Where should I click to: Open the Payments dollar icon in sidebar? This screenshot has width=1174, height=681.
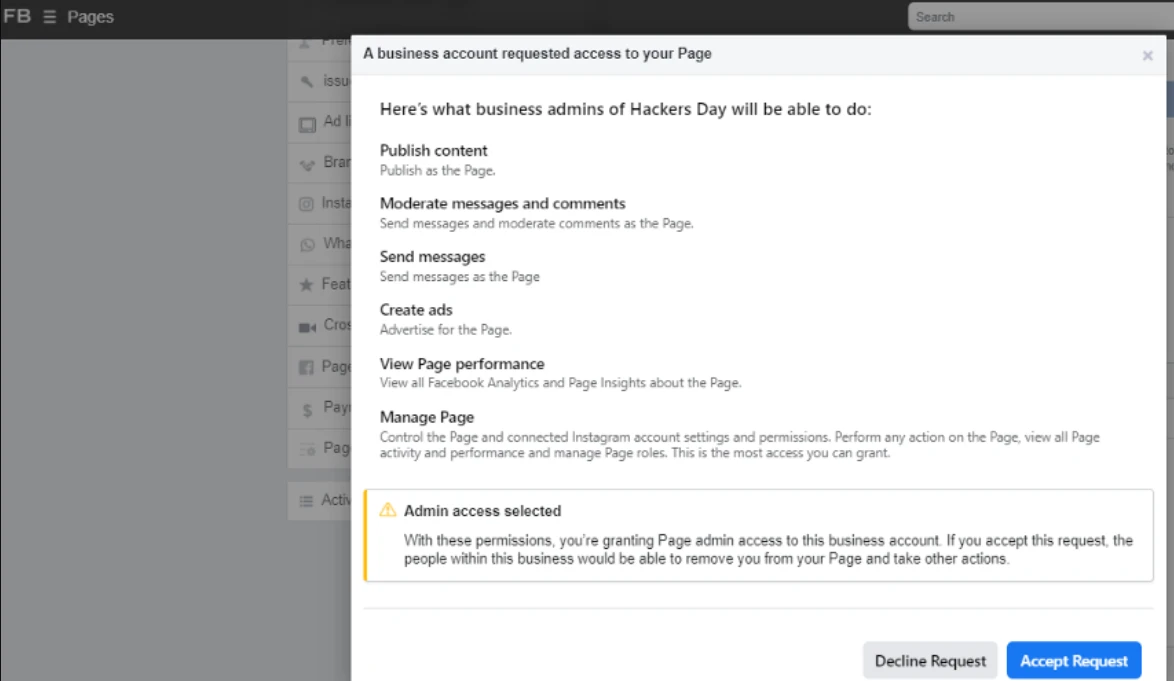[307, 408]
